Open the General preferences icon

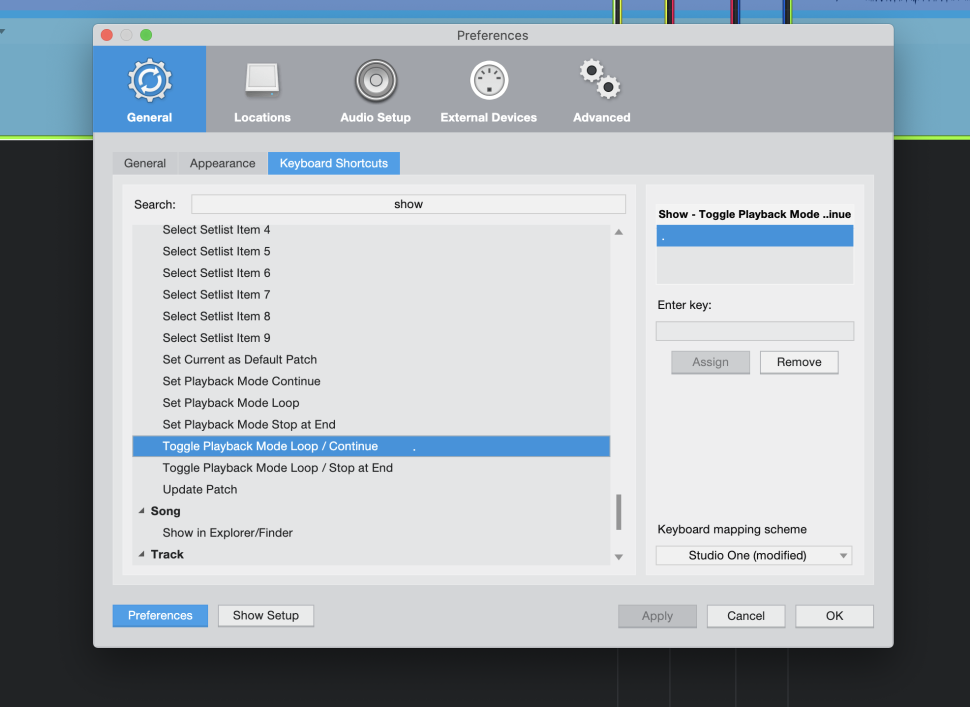[150, 81]
